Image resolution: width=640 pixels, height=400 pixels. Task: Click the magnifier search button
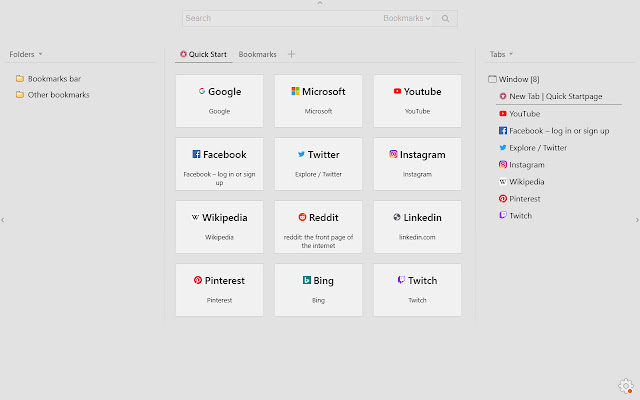(445, 18)
